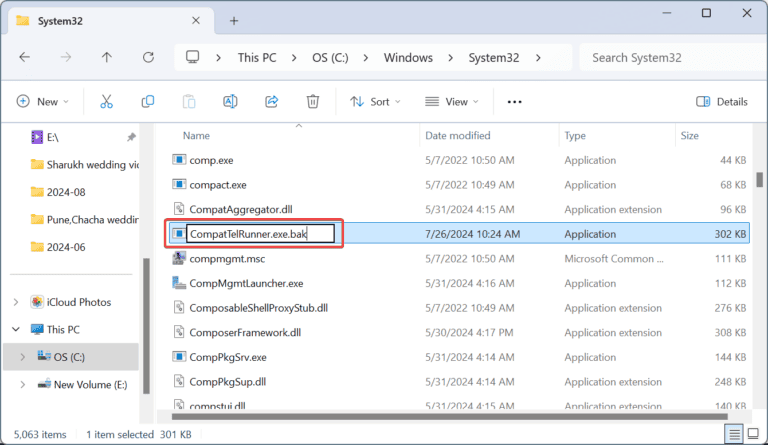Click the Share icon in toolbar
The height and width of the screenshot is (445, 768).
click(x=272, y=102)
